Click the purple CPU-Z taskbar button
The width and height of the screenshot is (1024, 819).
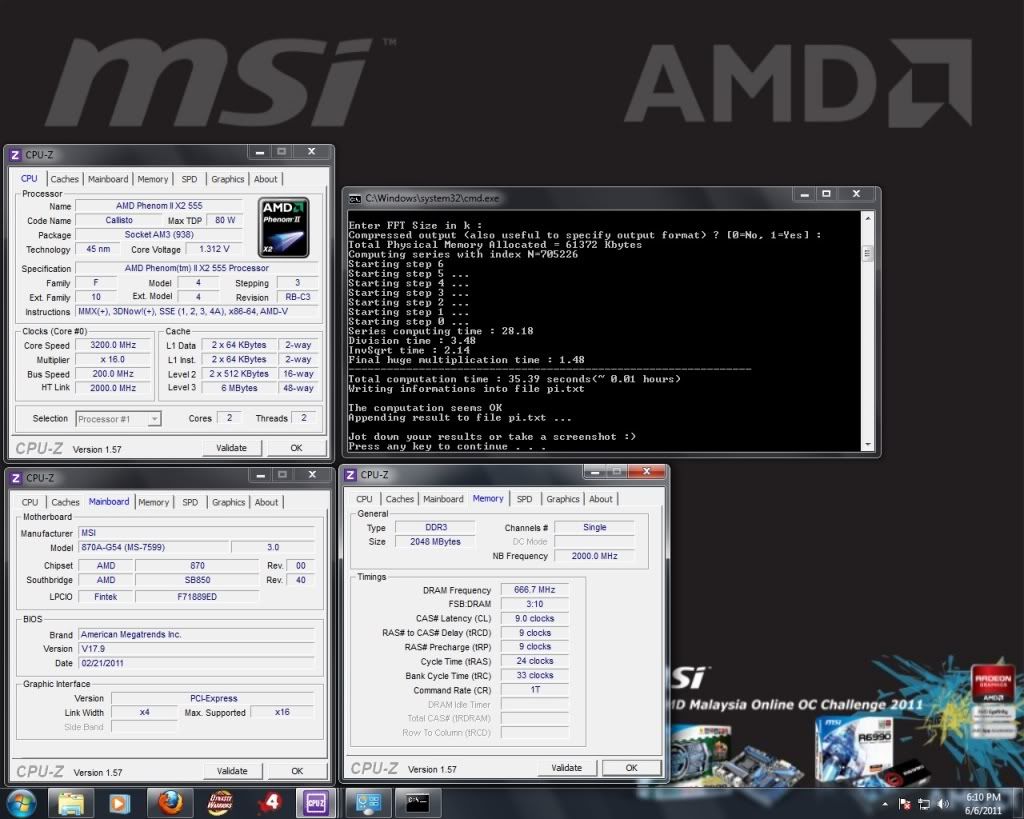coord(316,802)
